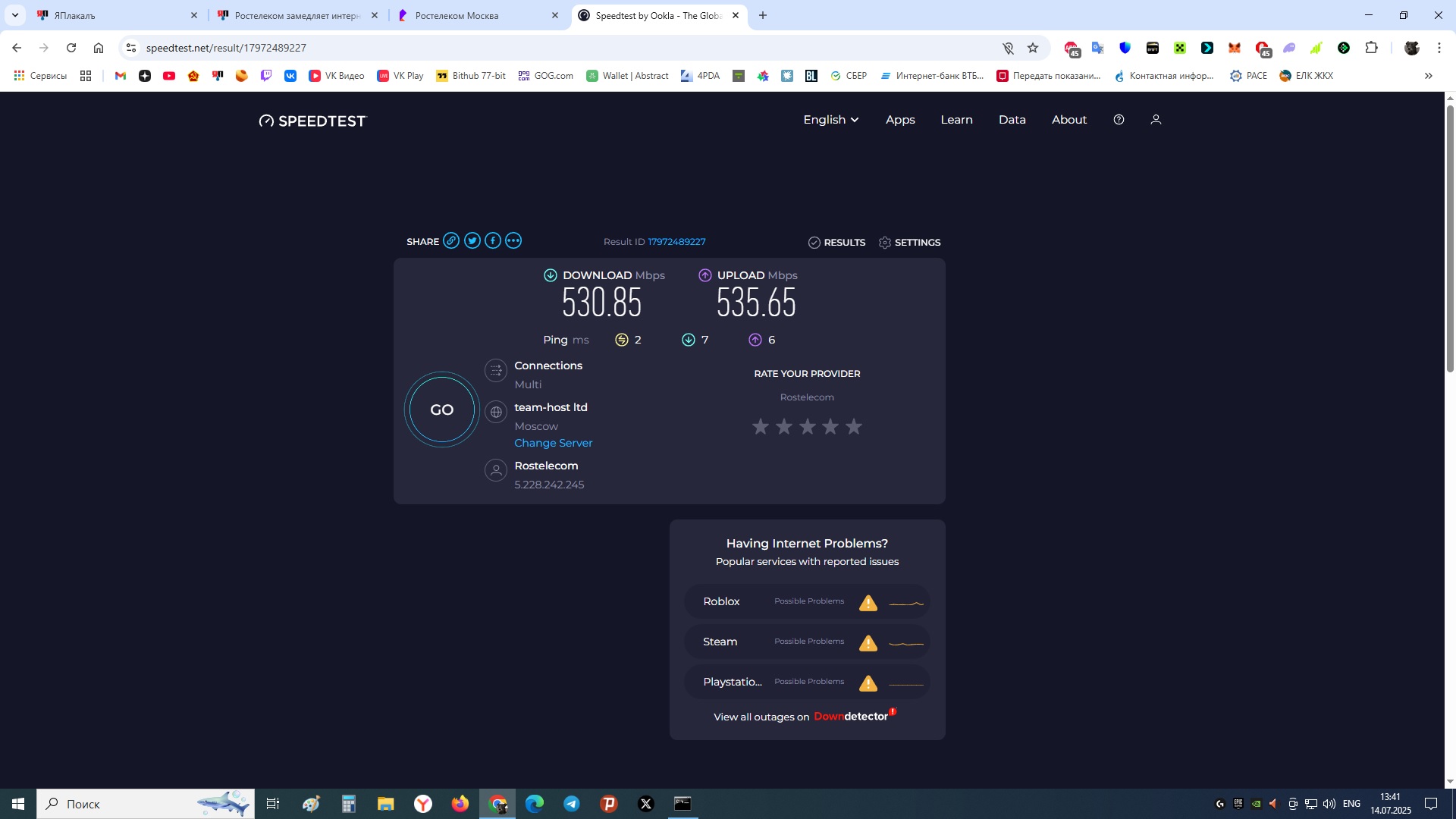The image size is (1456, 819).
Task: Open the About menu
Action: pos(1068,120)
